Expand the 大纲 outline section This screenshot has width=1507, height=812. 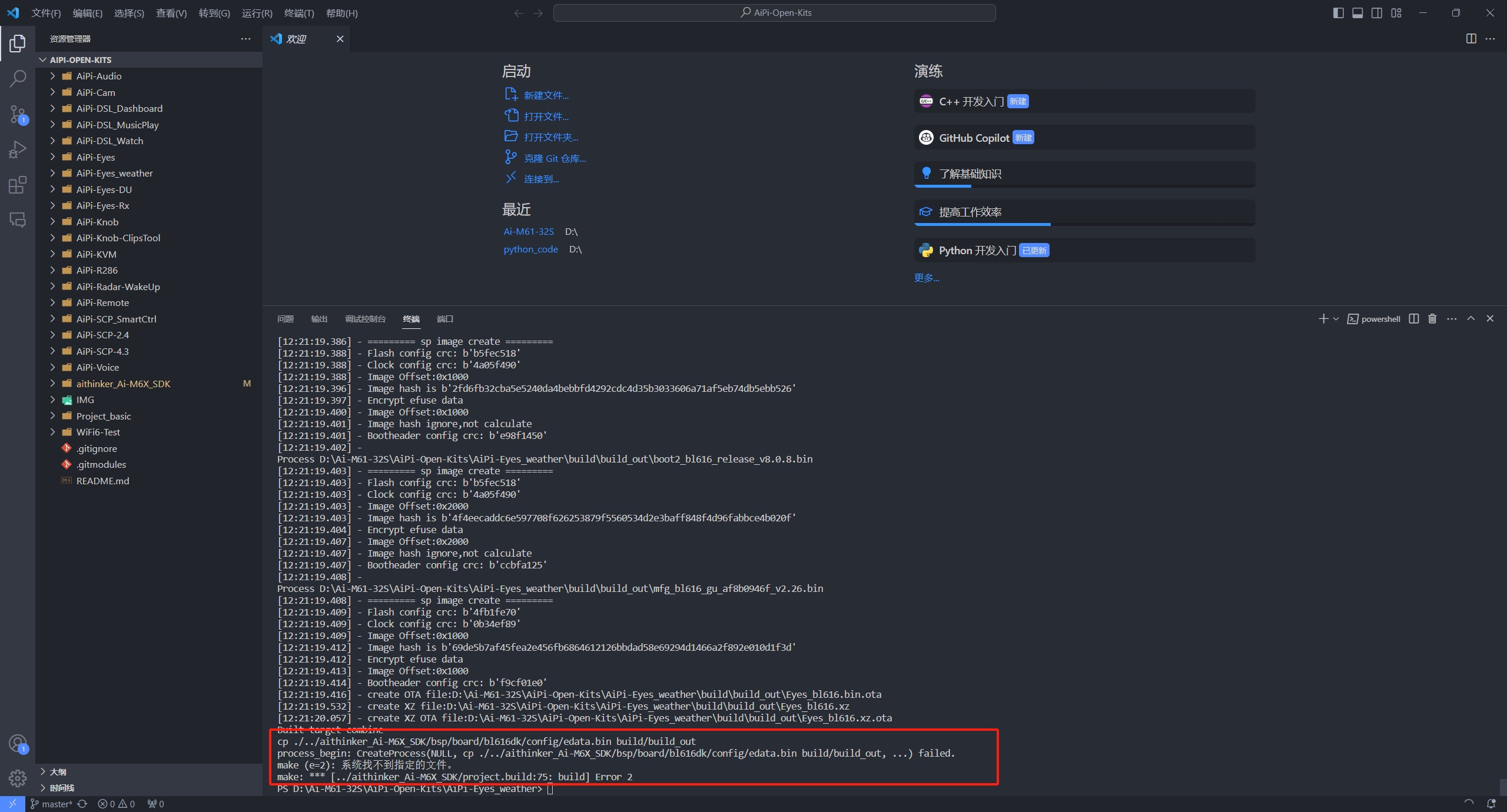click(x=150, y=771)
